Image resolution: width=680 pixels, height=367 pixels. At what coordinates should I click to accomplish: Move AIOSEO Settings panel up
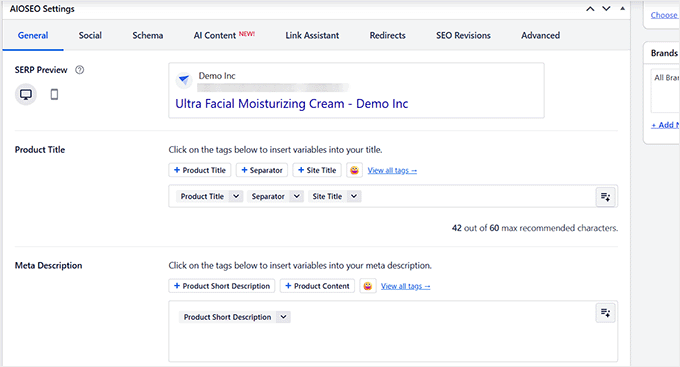tap(590, 9)
